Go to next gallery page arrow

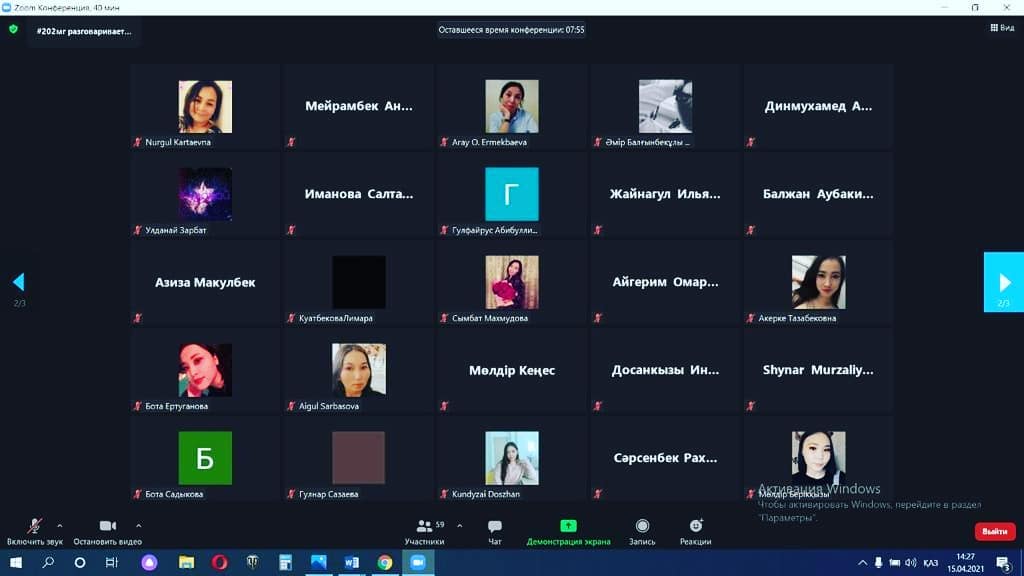click(x=1003, y=283)
